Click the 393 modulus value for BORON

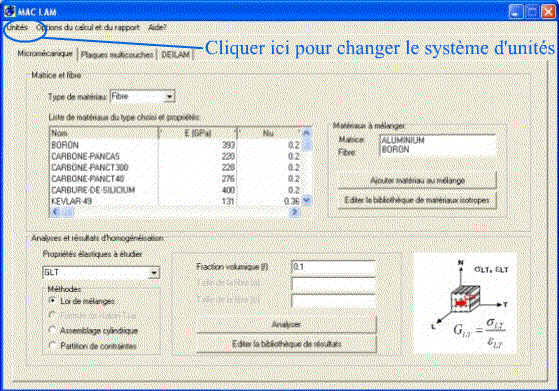point(228,145)
